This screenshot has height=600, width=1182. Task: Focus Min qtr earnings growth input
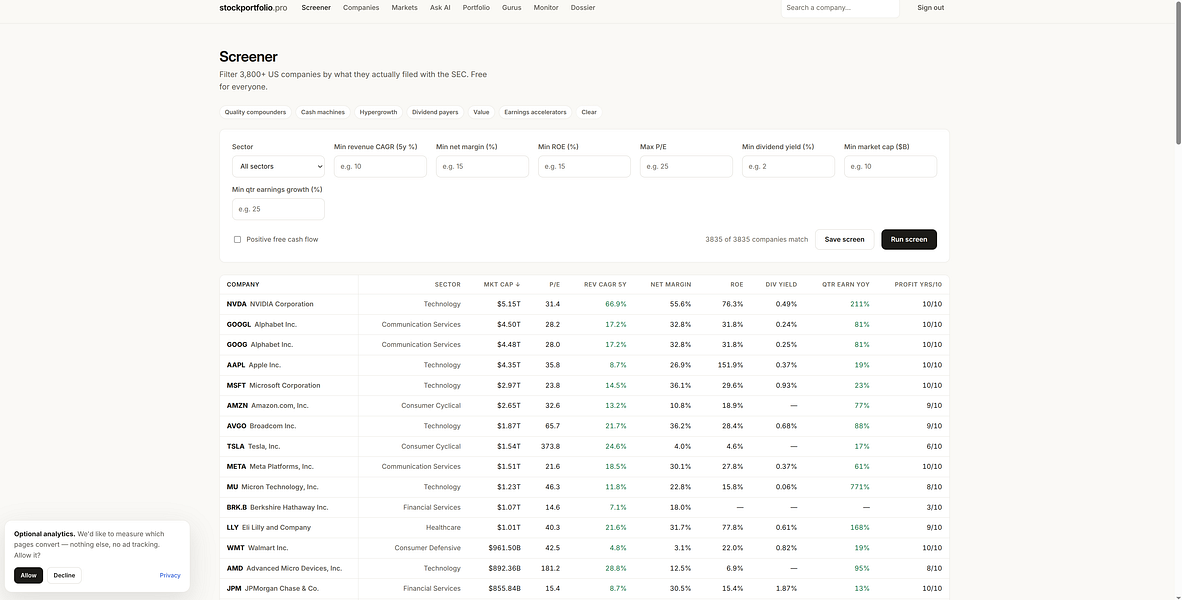(278, 209)
